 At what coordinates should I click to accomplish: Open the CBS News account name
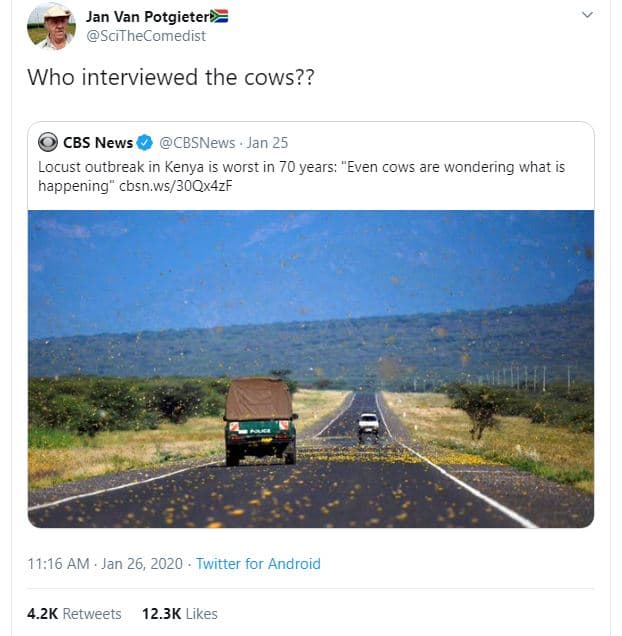tap(98, 142)
